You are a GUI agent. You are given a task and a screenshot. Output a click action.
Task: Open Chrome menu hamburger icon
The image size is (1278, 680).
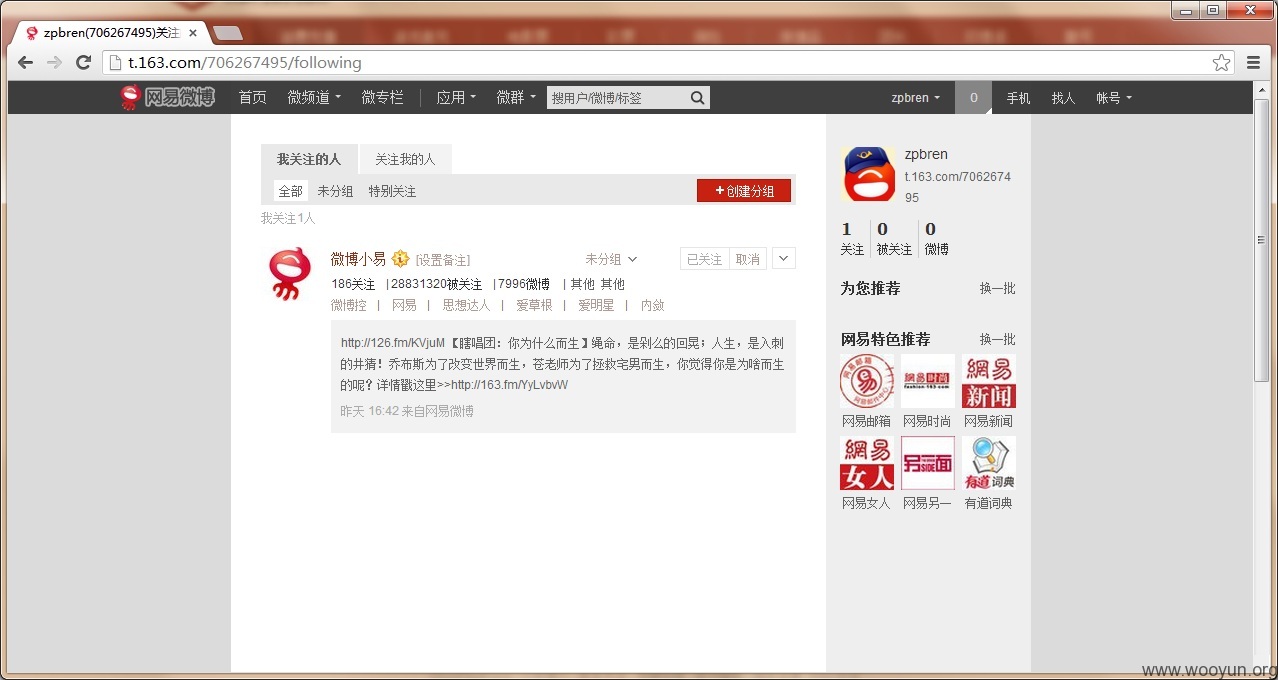coord(1253,62)
